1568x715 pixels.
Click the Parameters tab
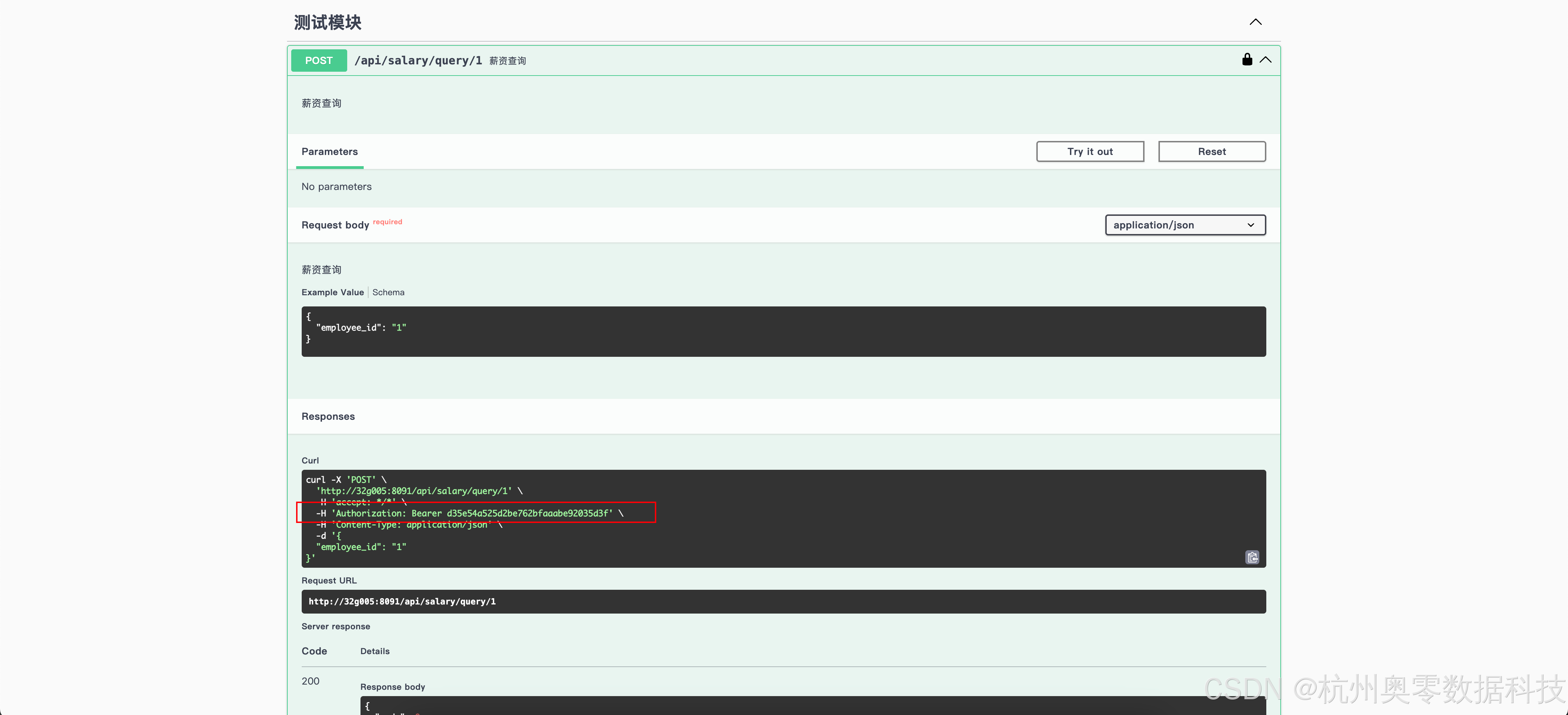[x=329, y=151]
